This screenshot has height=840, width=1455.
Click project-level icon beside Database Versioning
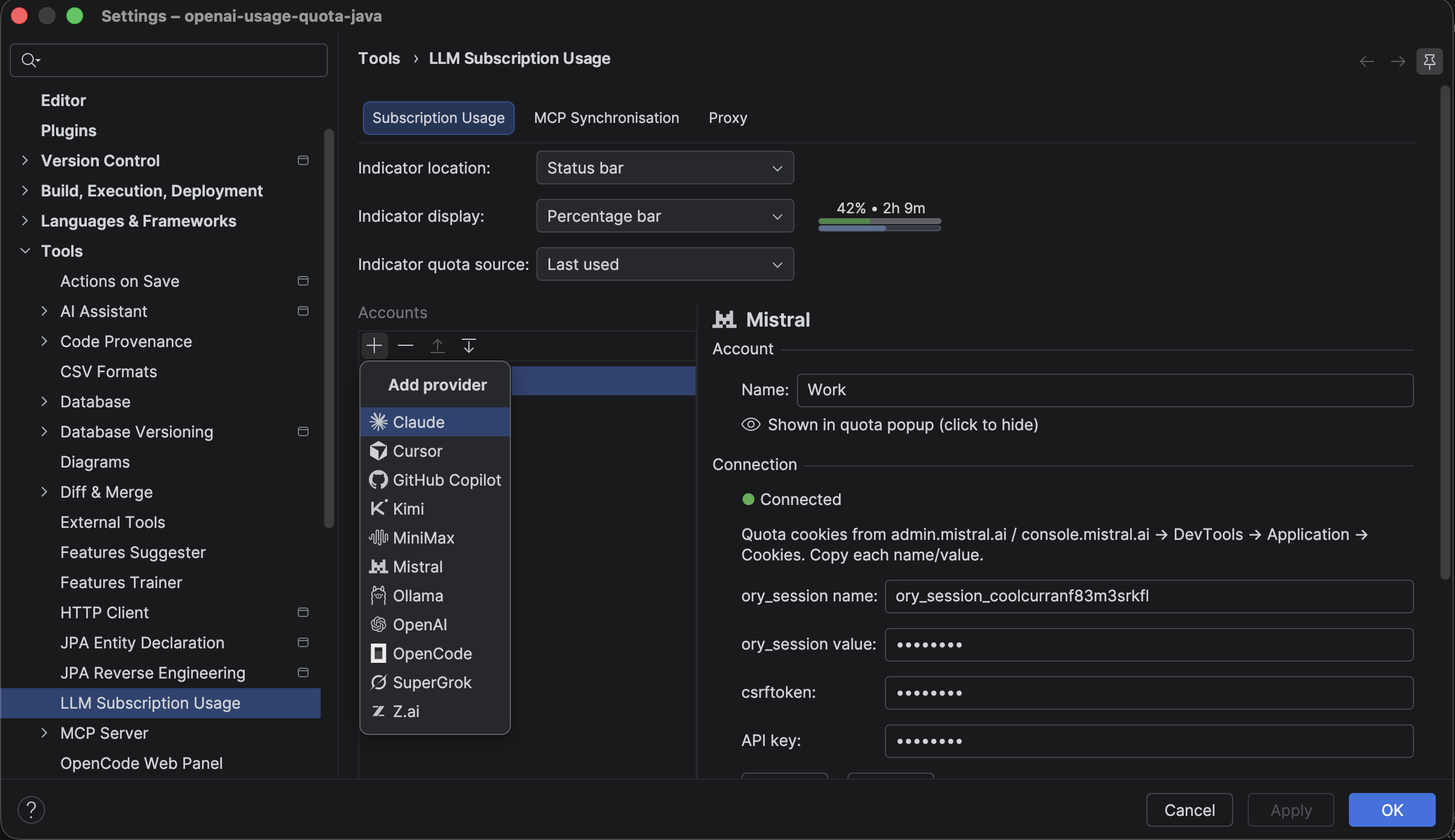click(x=303, y=431)
